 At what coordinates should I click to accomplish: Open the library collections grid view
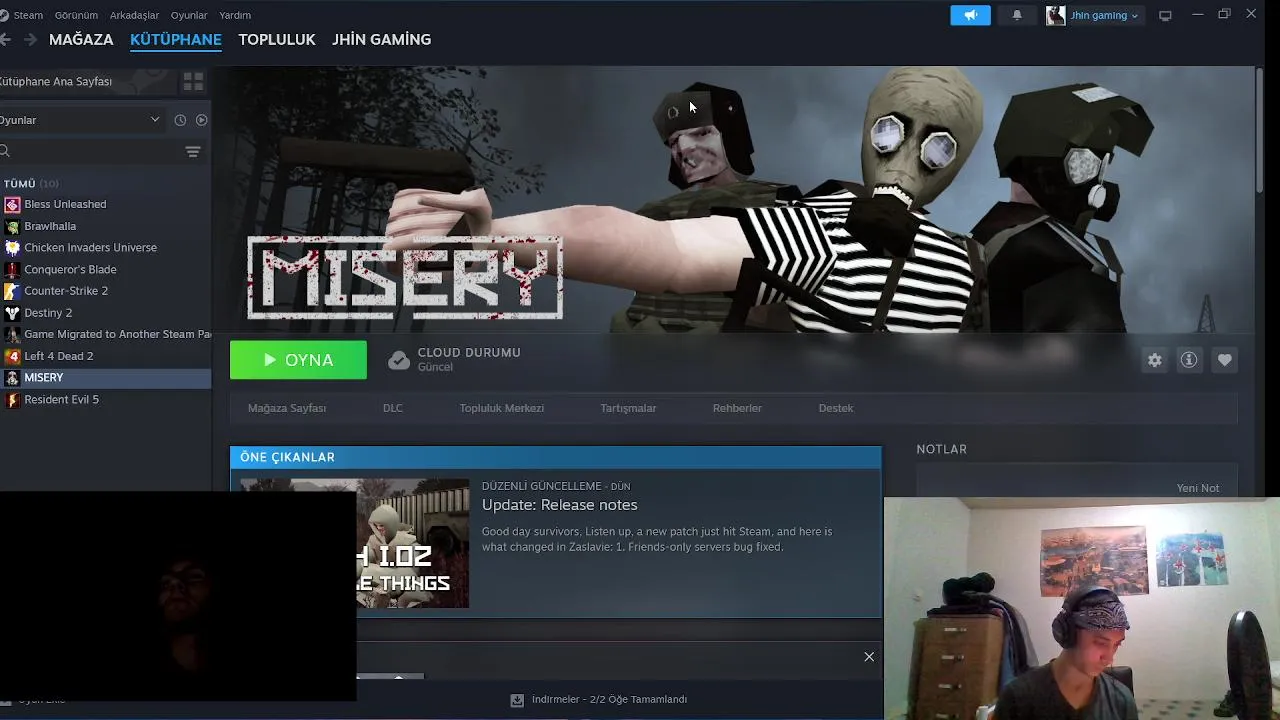(193, 81)
